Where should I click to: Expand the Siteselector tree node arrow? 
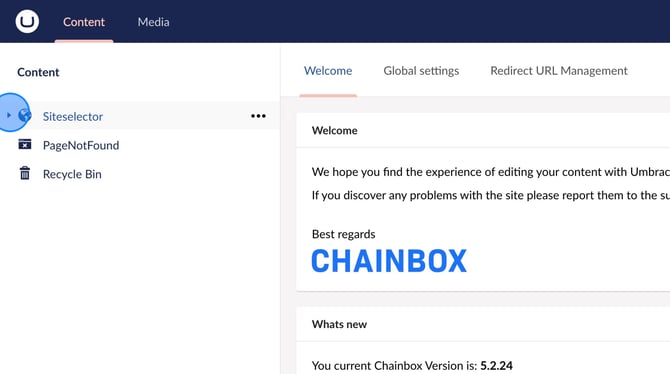click(x=9, y=115)
